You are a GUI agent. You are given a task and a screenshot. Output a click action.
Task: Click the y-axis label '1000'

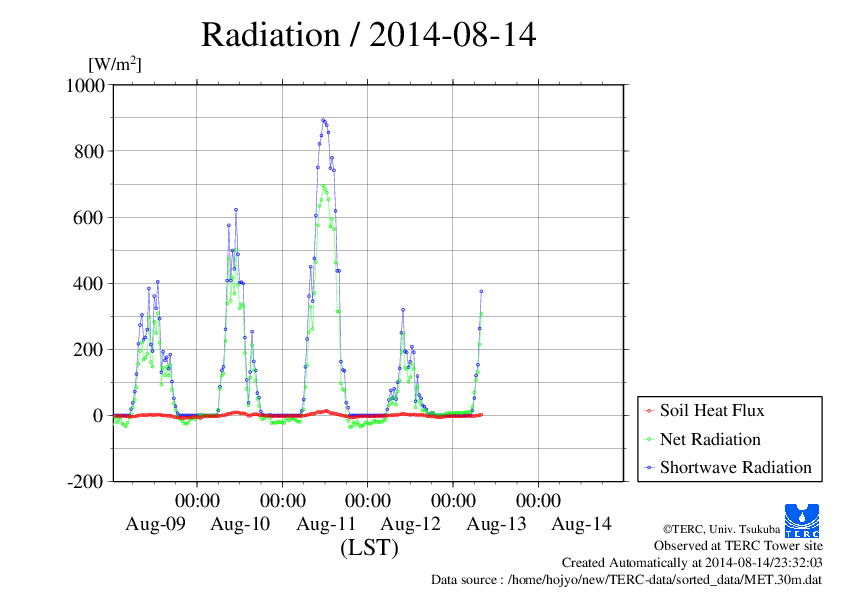point(85,85)
